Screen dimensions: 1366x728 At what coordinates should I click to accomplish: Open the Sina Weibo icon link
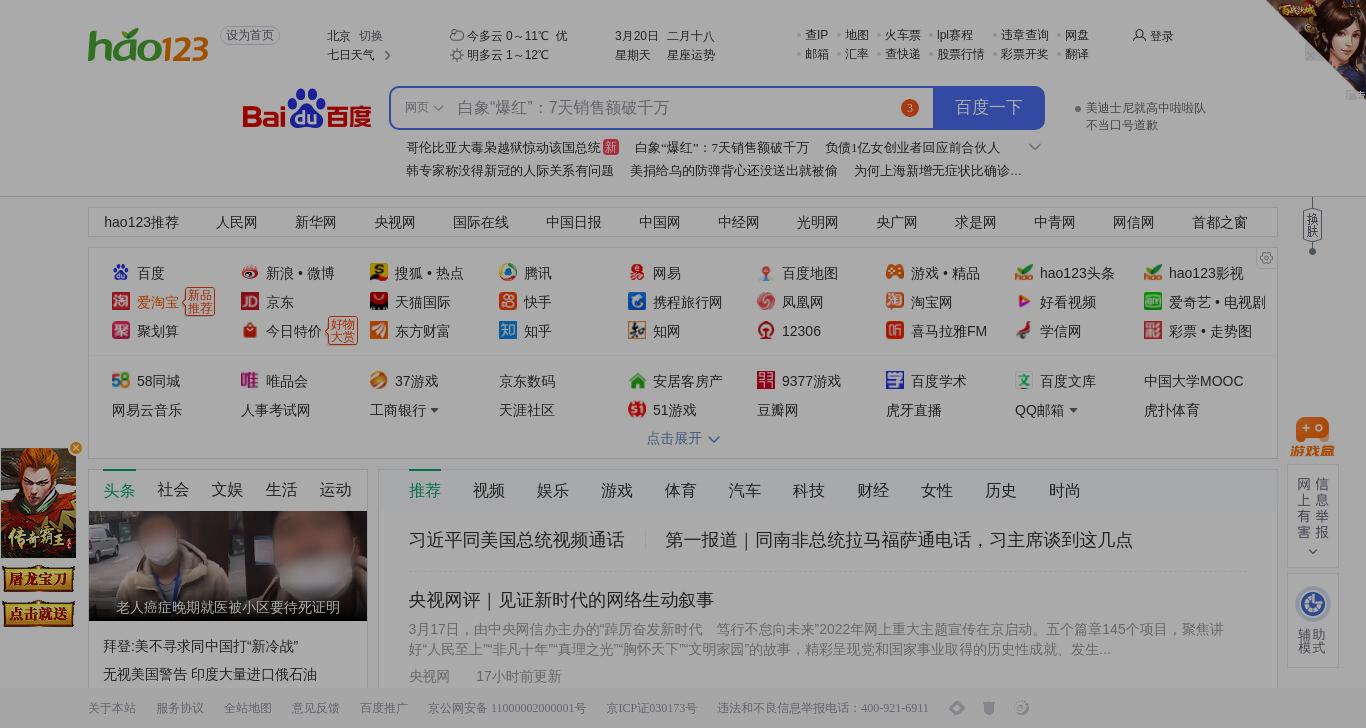(250, 273)
